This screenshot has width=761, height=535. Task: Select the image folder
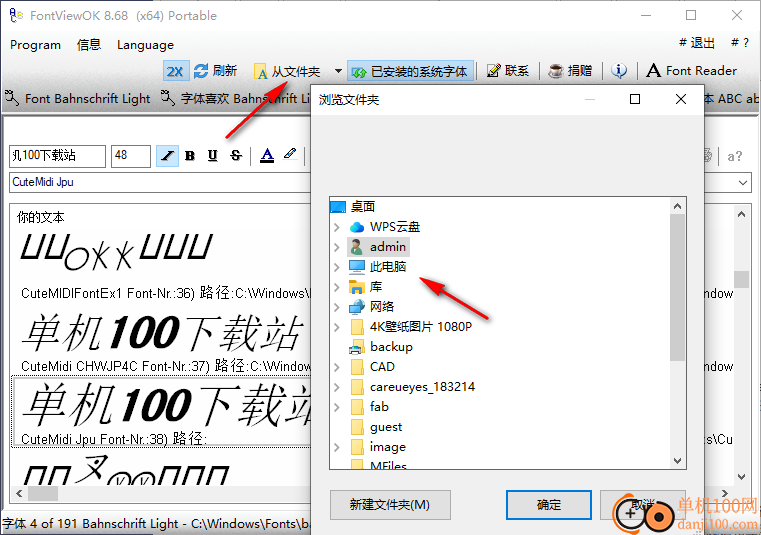[378, 447]
